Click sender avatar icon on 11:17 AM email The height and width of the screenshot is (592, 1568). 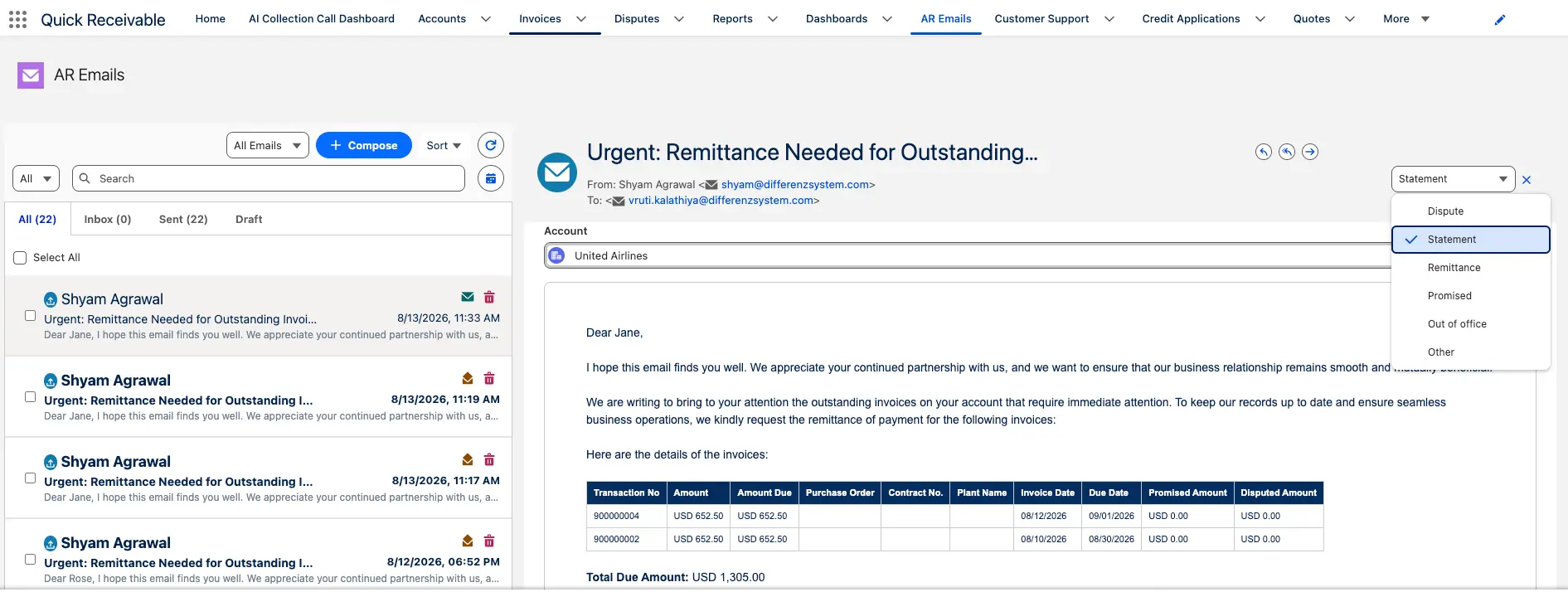click(x=51, y=462)
